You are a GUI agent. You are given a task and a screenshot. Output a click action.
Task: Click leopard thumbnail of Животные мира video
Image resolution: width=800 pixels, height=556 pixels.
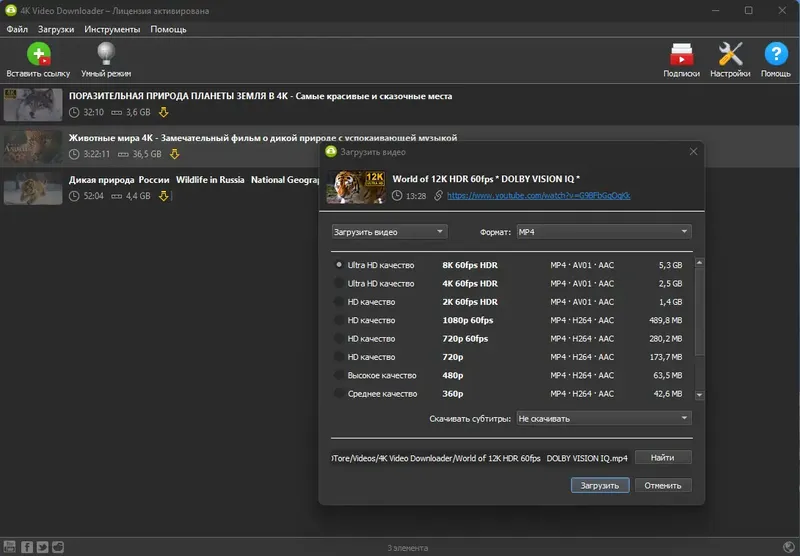[33, 146]
